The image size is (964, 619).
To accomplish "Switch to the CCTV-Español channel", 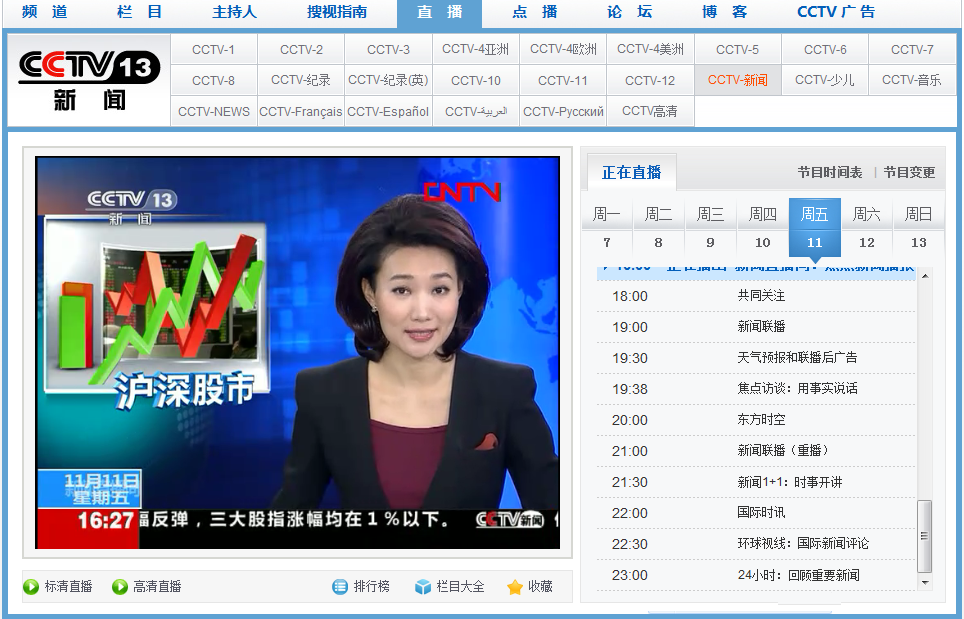I will [389, 111].
